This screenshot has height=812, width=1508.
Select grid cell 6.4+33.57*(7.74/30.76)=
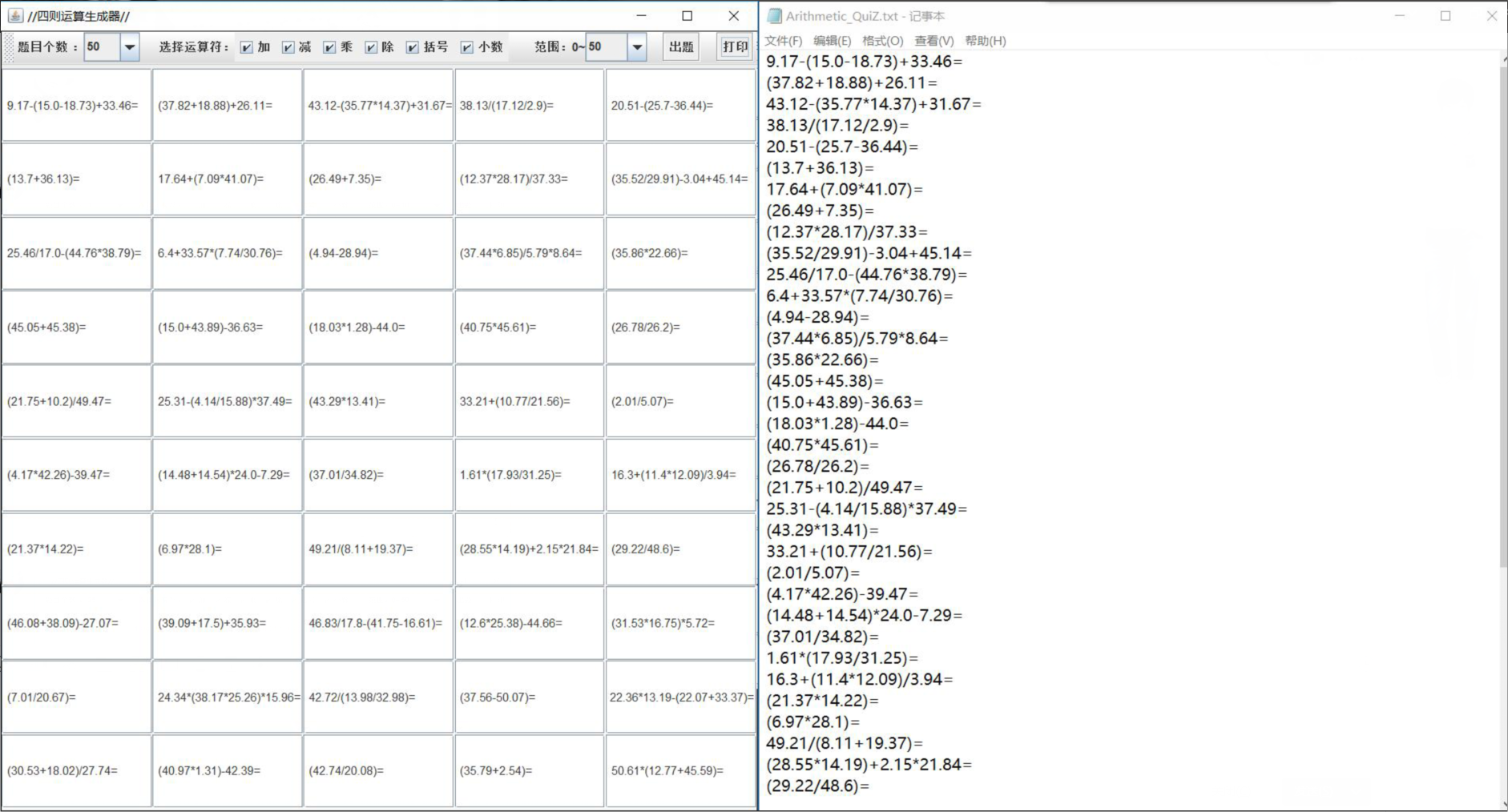[x=228, y=253]
